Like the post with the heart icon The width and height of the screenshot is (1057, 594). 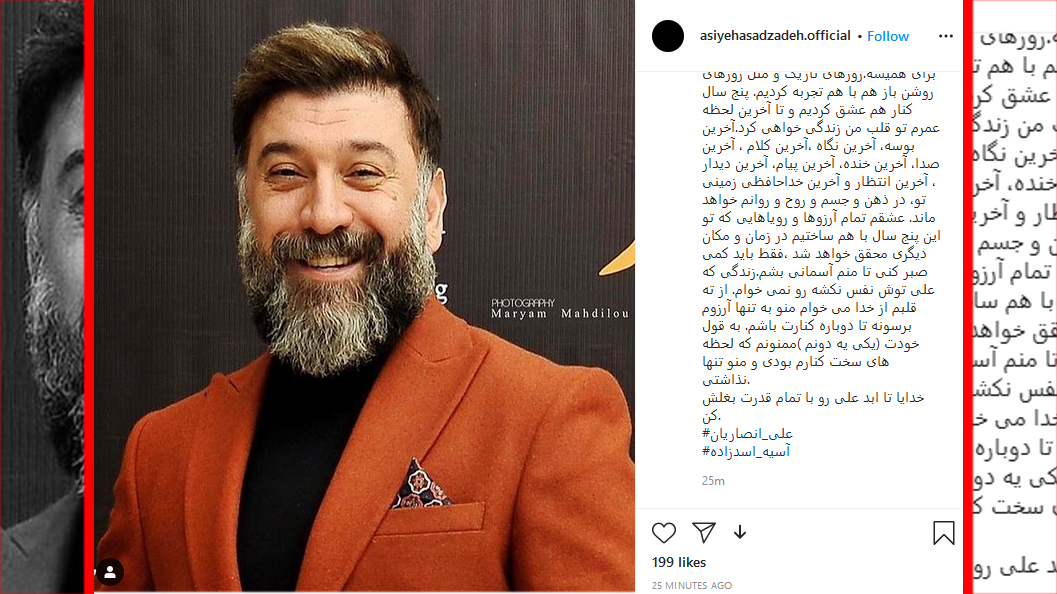[x=663, y=533]
